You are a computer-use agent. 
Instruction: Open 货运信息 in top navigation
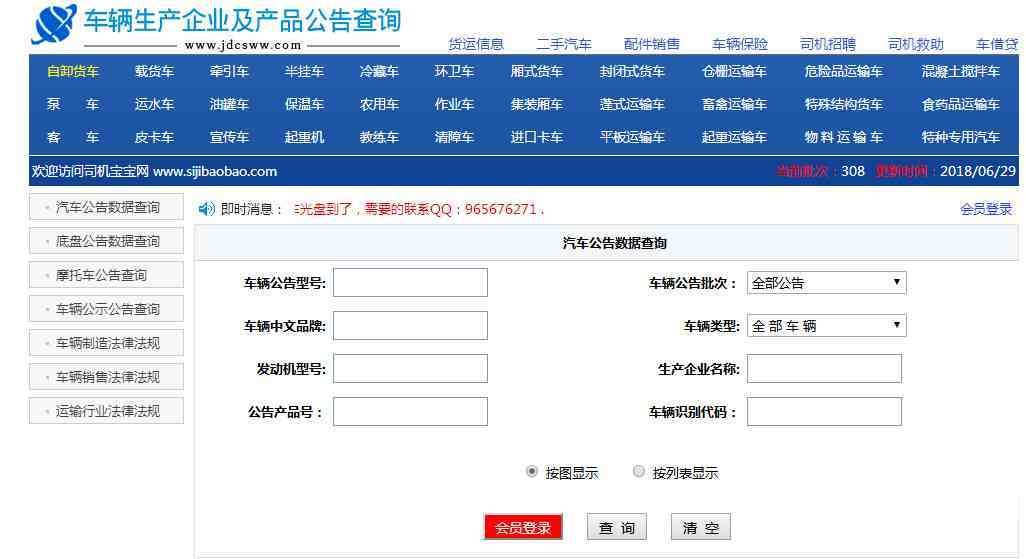(476, 44)
